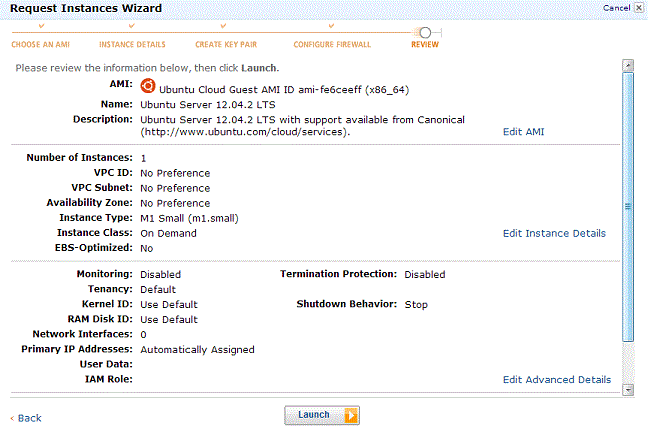Click the scrollbar down arrow
648x438 pixels.
coord(628,390)
